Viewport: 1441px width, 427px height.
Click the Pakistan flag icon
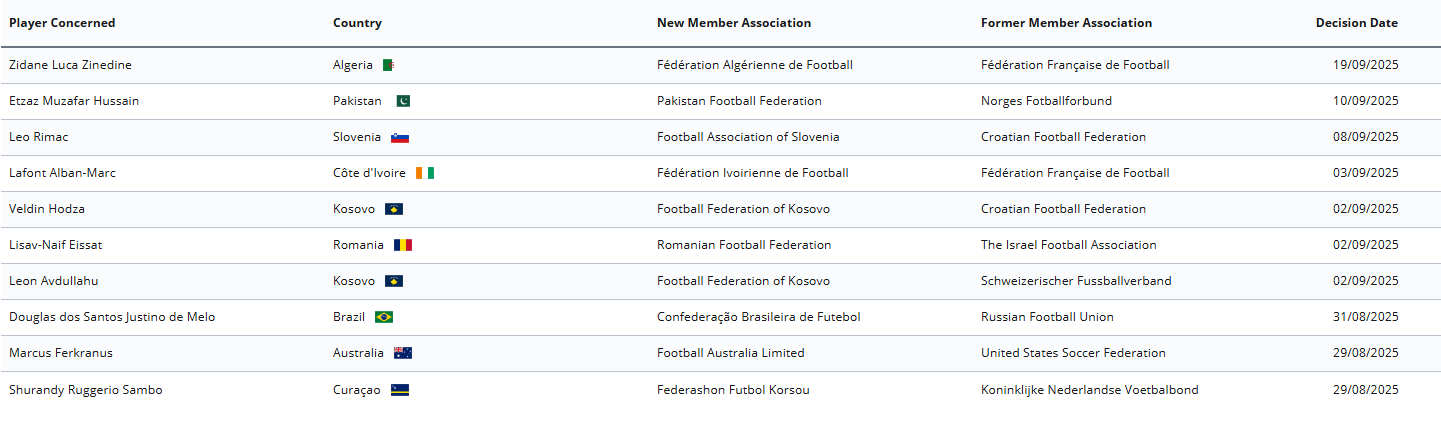coord(401,101)
